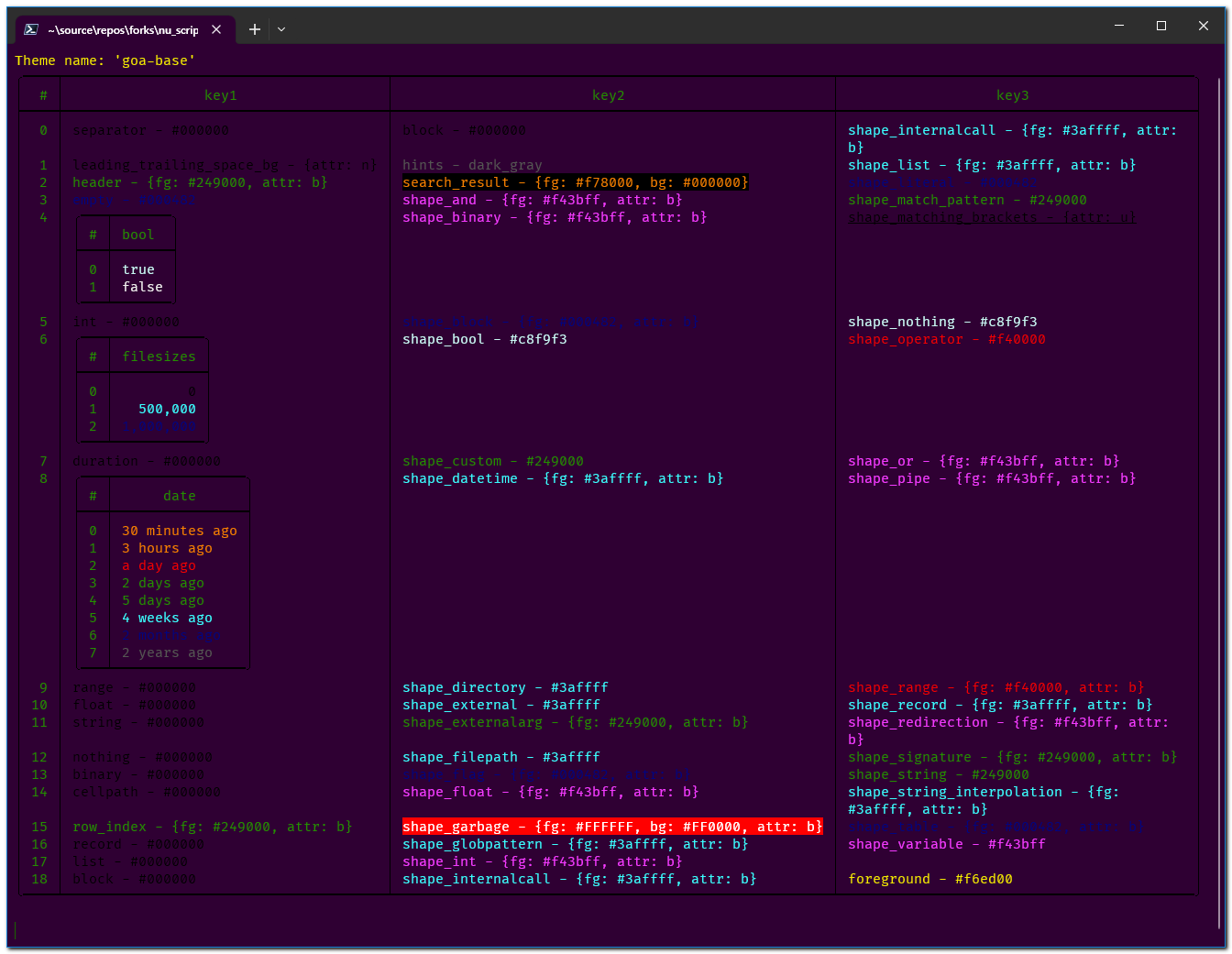This screenshot has height=954, width=1232.
Task: Click the '2 years ago' date row
Action: coord(167,652)
